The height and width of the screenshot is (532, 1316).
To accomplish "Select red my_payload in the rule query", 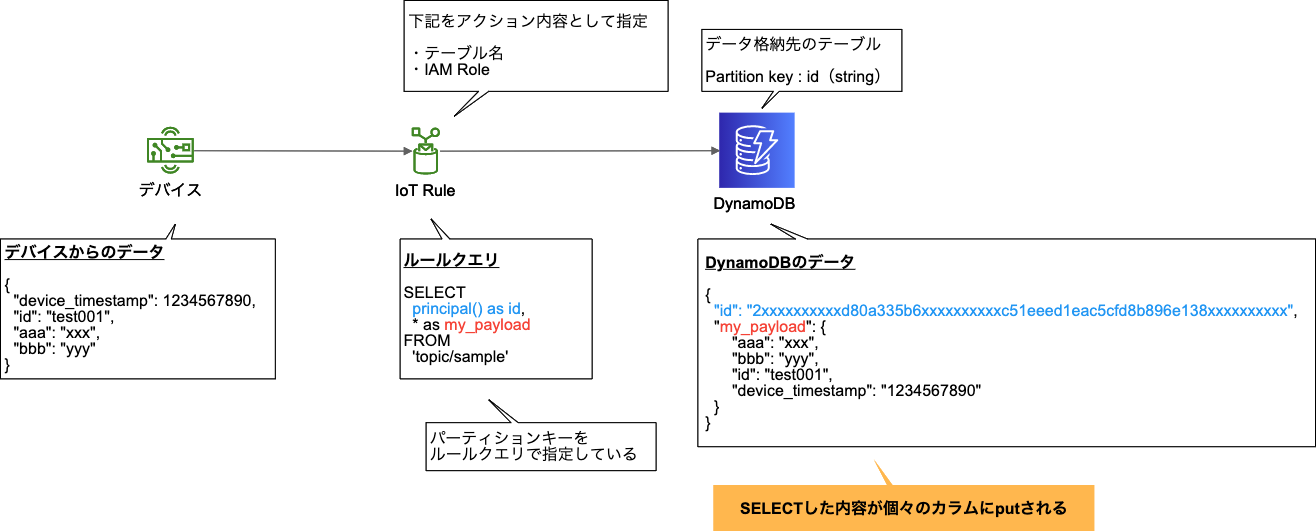I will [x=487, y=325].
